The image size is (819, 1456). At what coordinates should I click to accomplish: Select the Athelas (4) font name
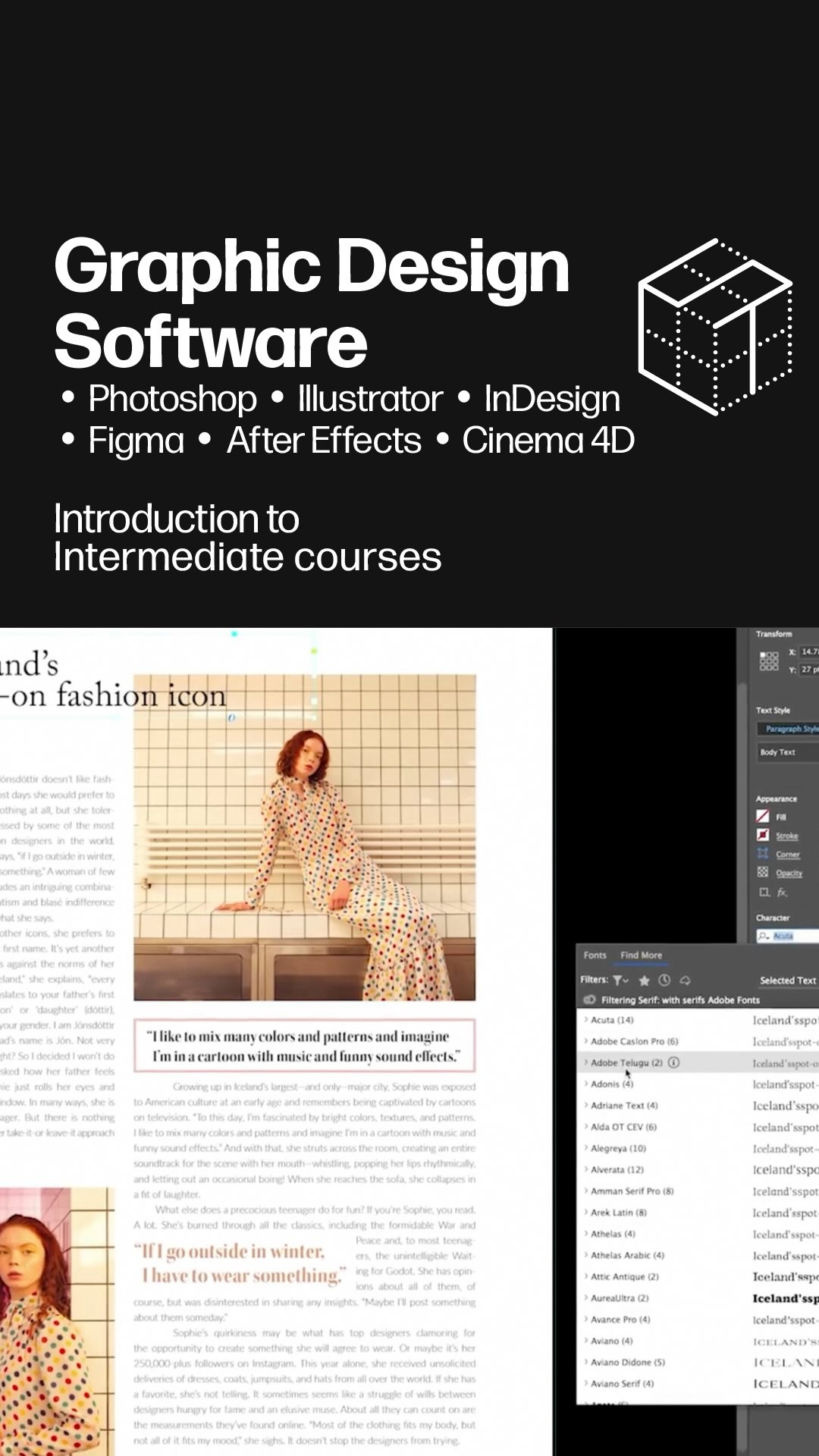(x=613, y=1234)
